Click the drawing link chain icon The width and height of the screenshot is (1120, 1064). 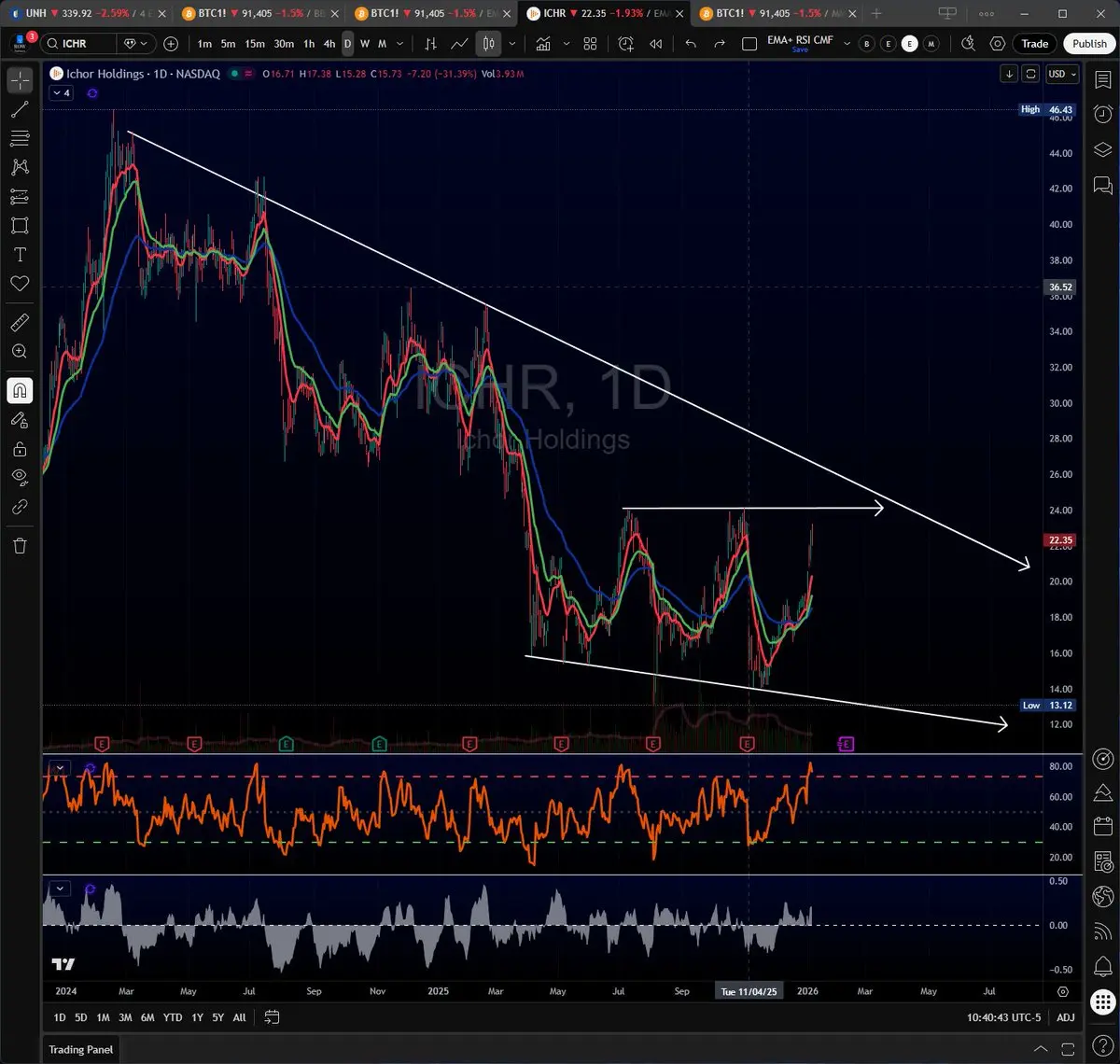[20, 507]
